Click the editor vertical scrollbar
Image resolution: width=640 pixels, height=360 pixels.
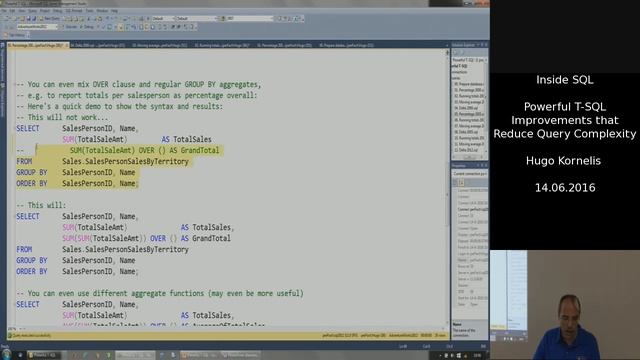pyautogui.click(x=447, y=188)
